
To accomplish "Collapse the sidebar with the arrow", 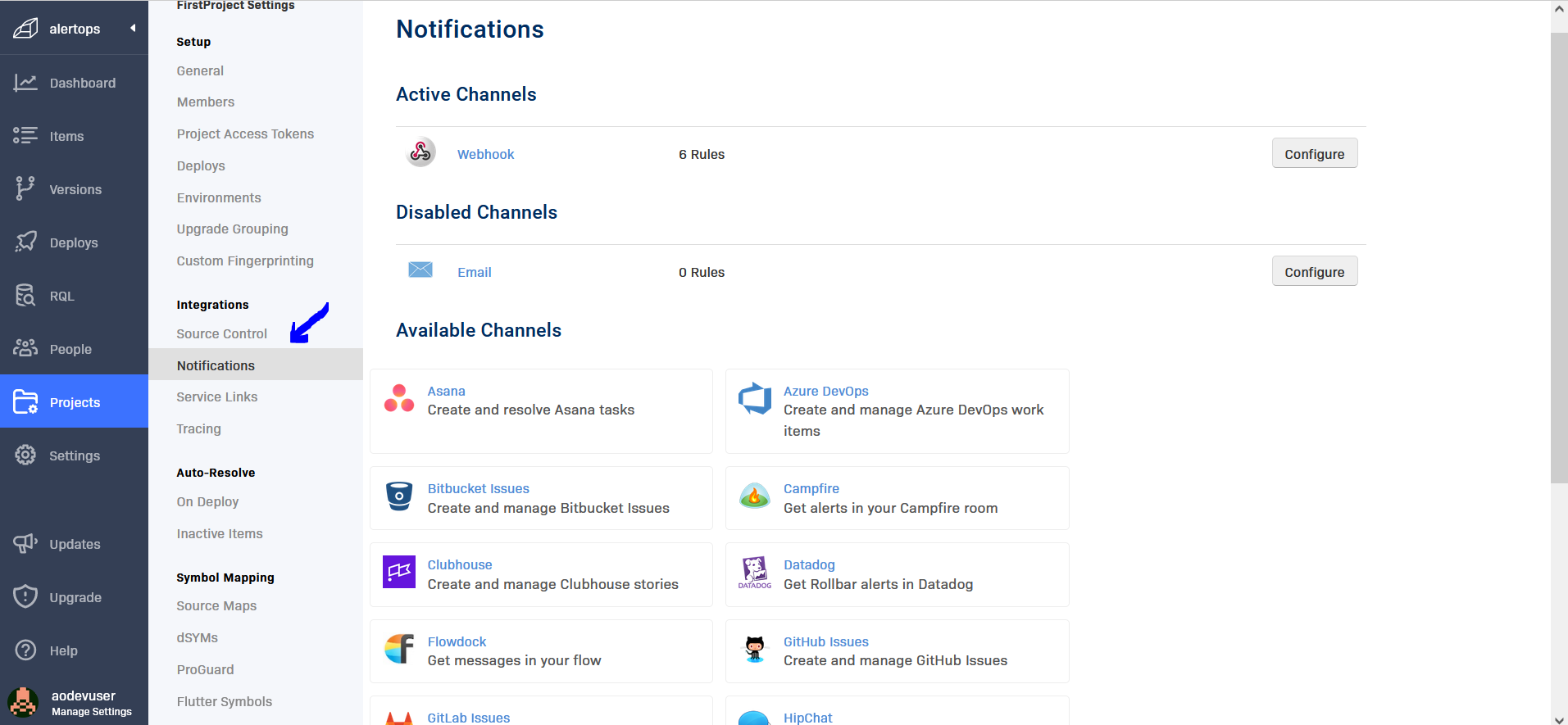I will click(x=133, y=29).
